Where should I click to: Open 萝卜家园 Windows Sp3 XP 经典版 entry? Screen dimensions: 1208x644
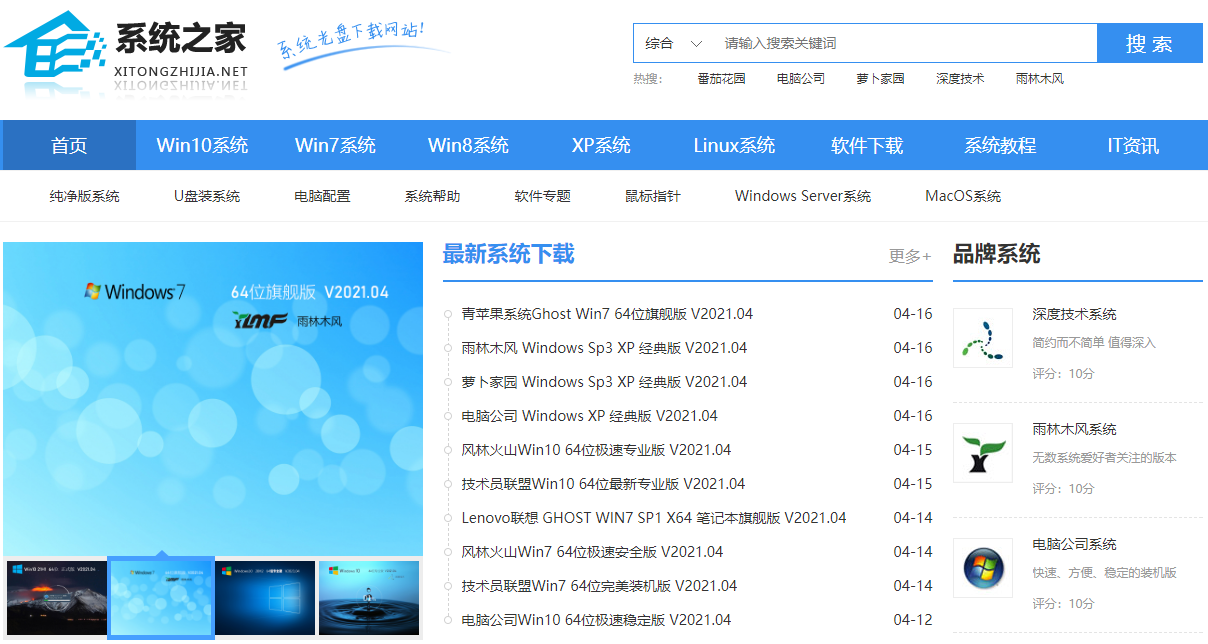(x=604, y=382)
